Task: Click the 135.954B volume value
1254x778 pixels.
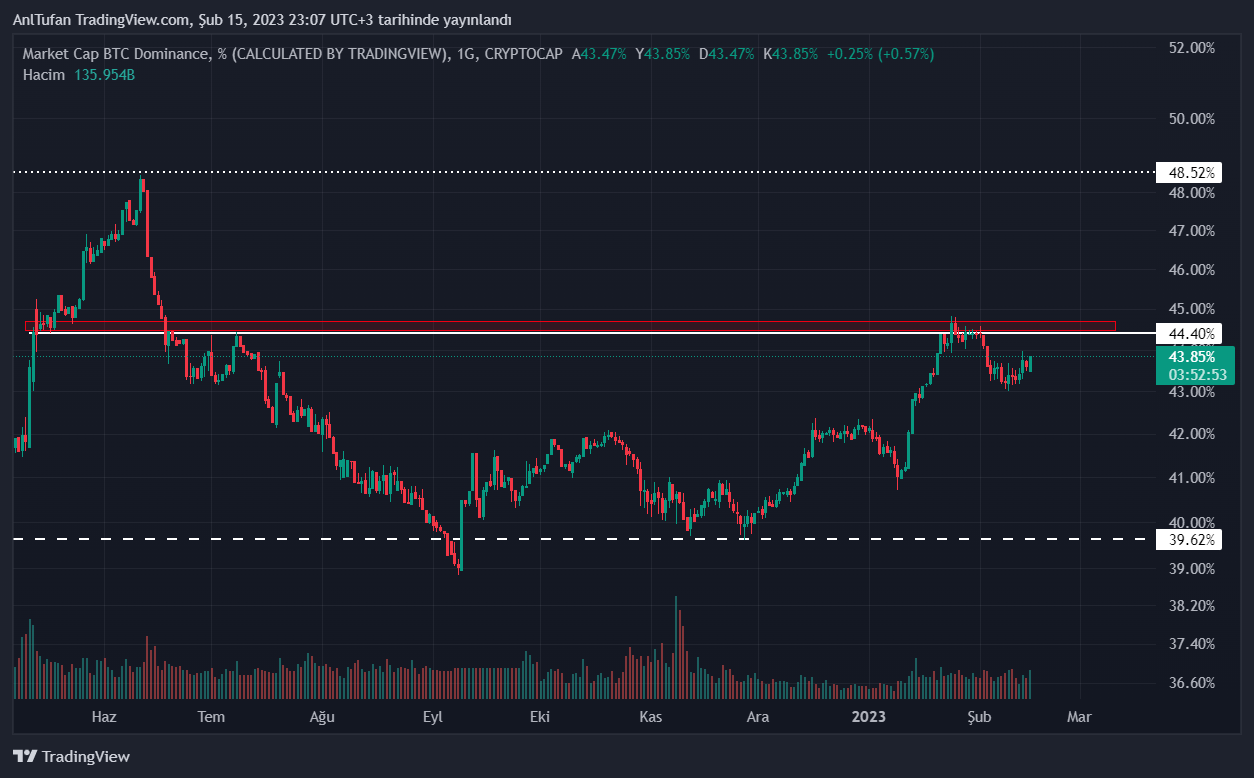Action: (104, 75)
